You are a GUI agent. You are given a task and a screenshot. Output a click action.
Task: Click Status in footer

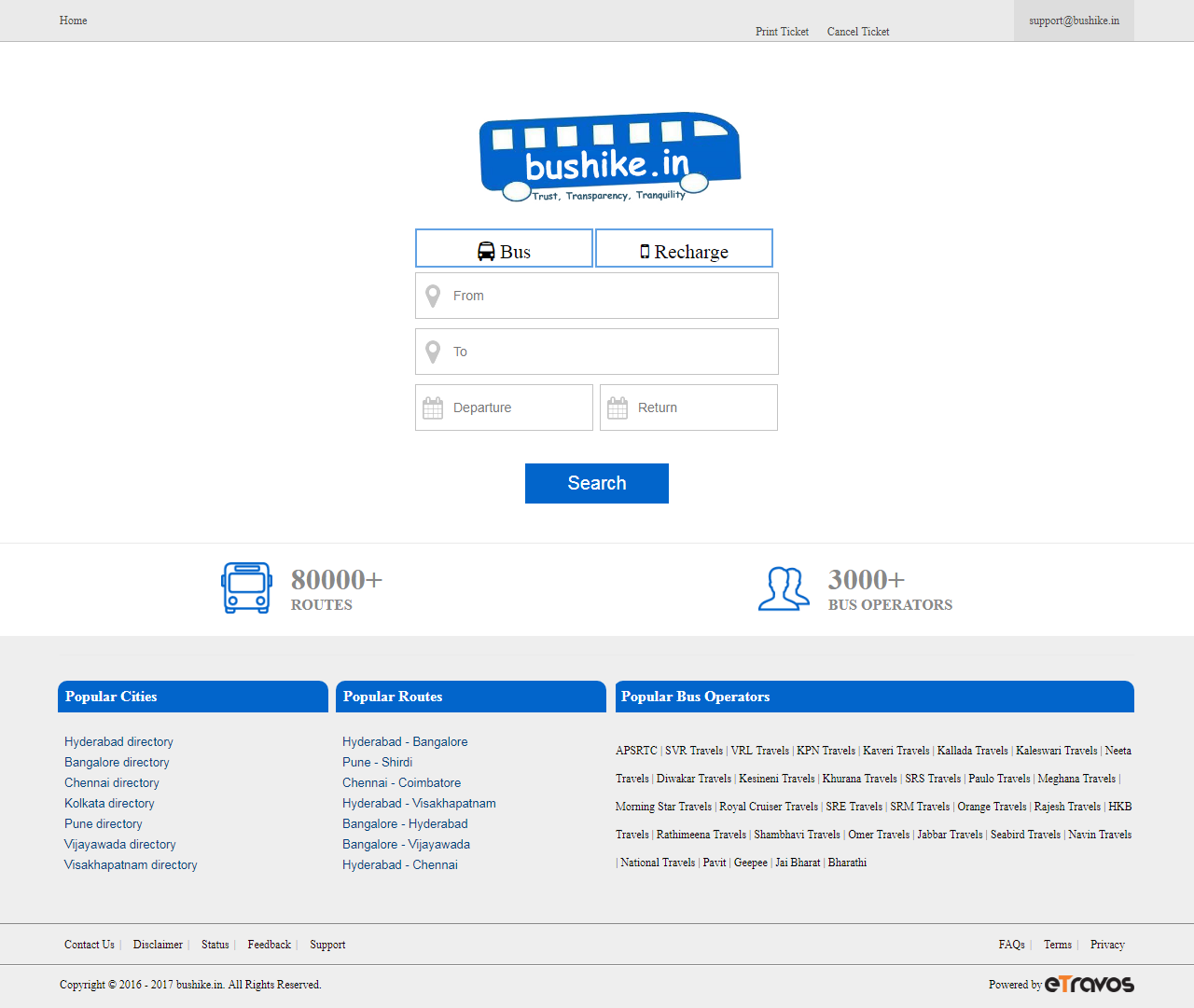point(215,945)
